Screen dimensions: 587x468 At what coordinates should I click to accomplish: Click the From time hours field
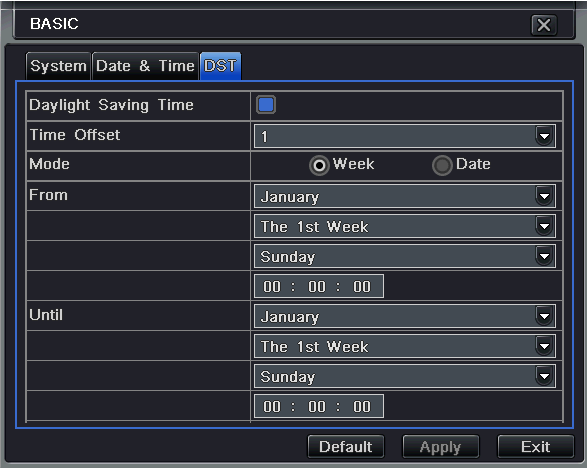point(272,286)
